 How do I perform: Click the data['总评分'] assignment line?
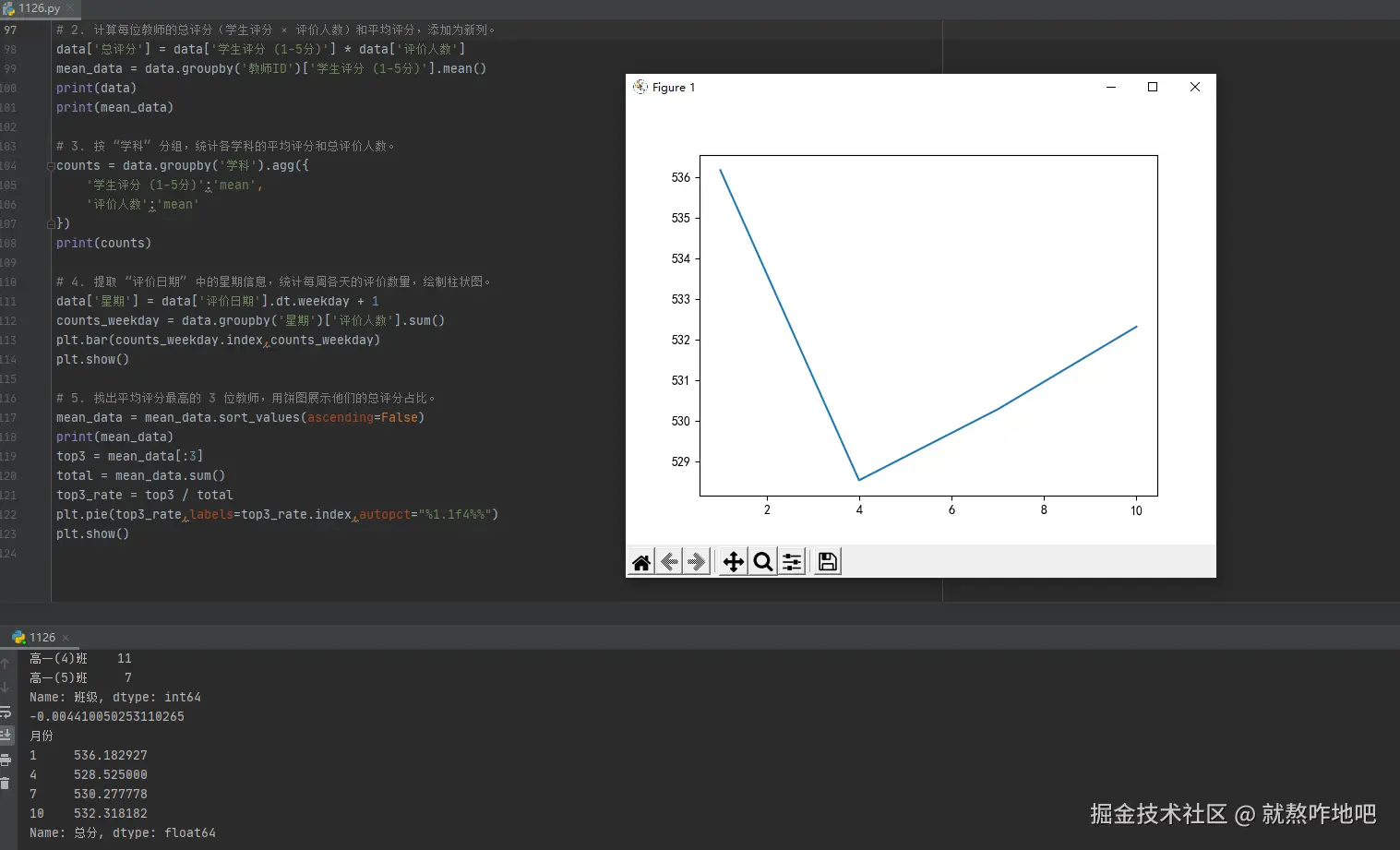click(260, 50)
